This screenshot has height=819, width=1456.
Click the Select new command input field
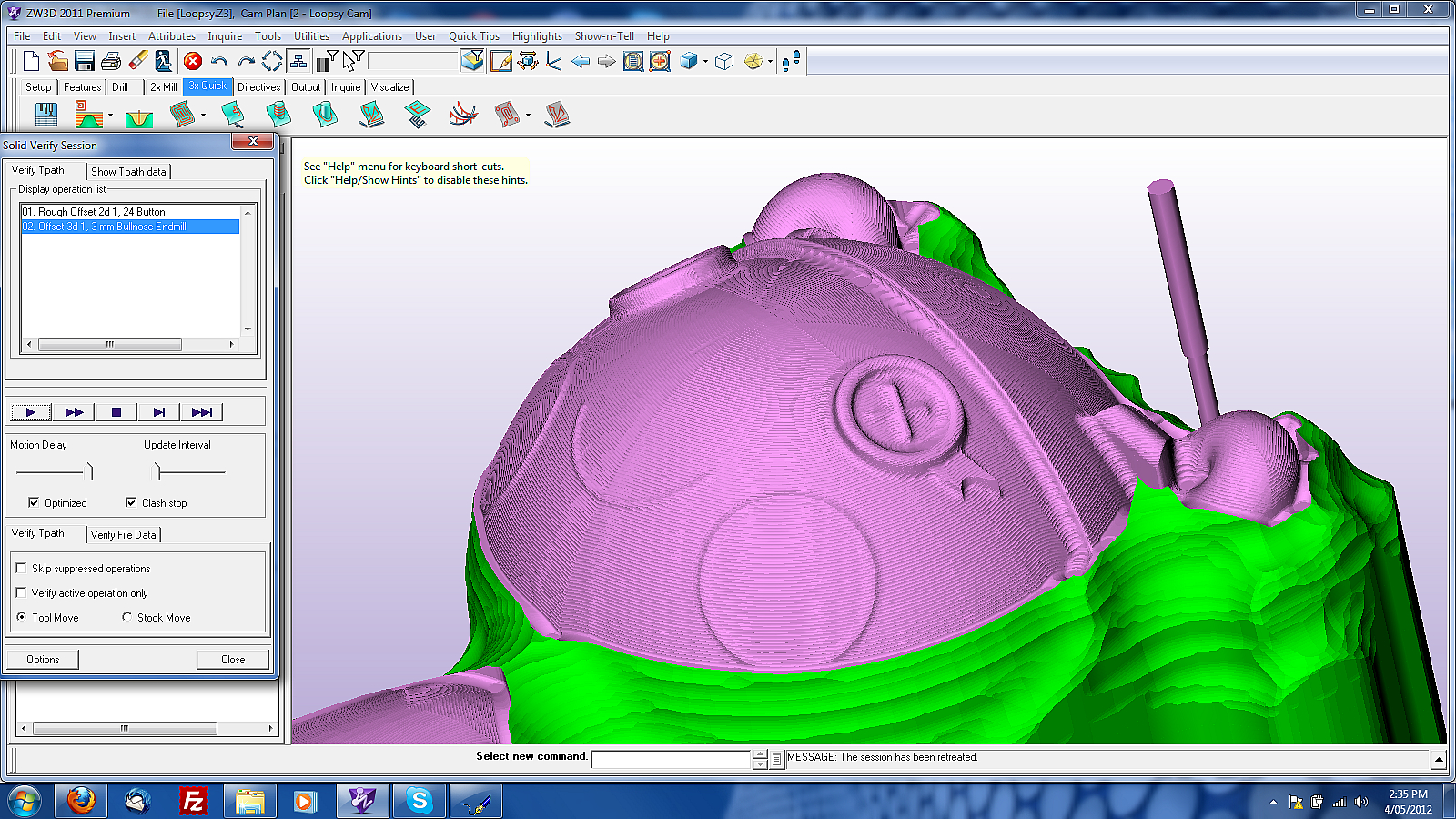[x=672, y=759]
